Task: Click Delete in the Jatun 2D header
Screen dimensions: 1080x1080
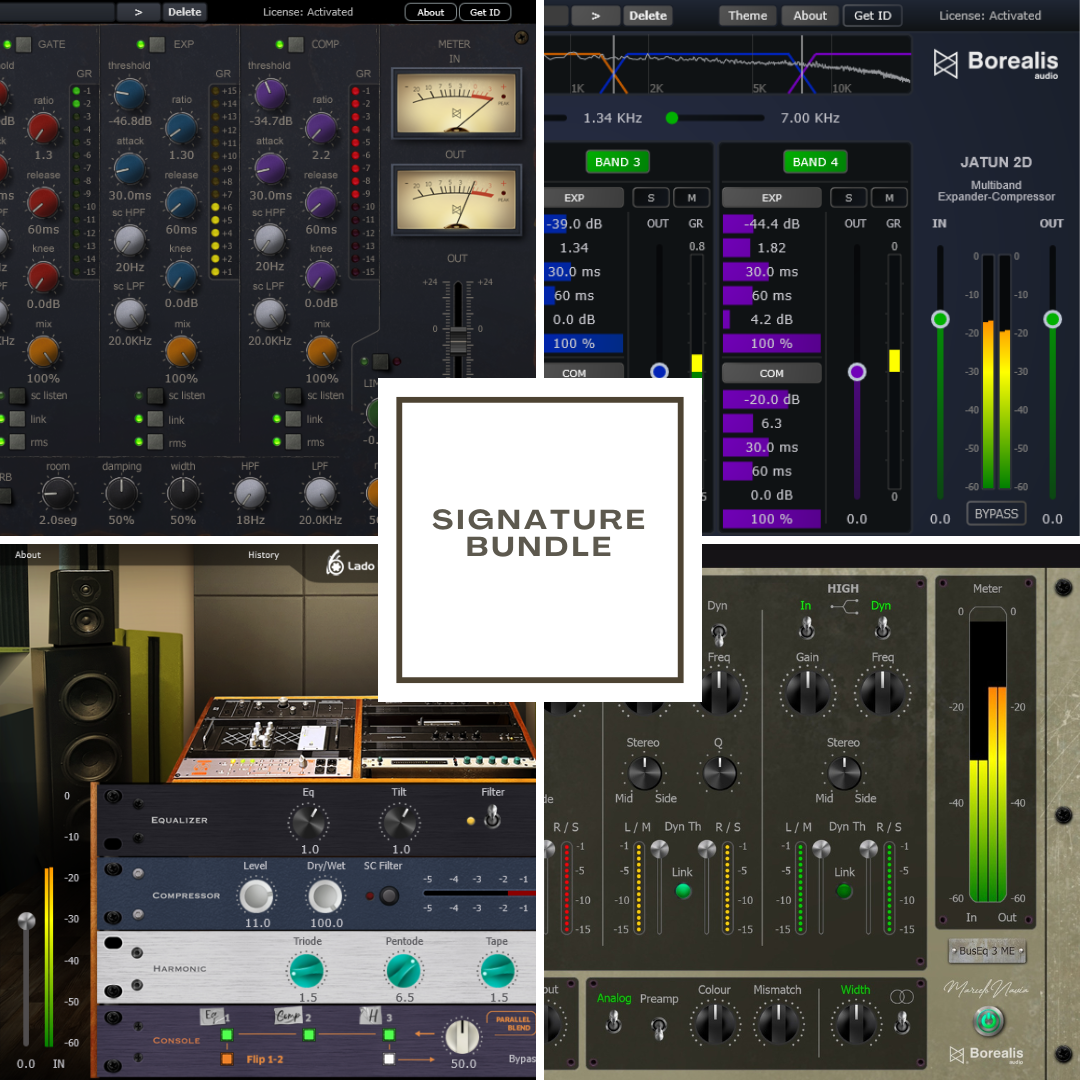Action: click(x=647, y=15)
